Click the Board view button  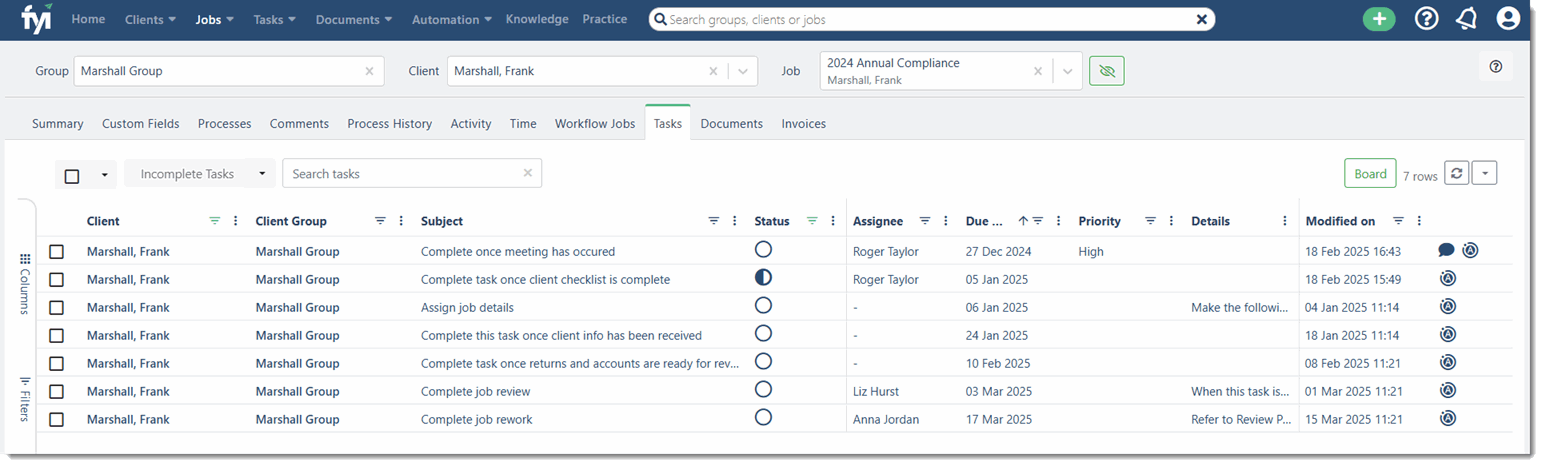coord(1370,174)
